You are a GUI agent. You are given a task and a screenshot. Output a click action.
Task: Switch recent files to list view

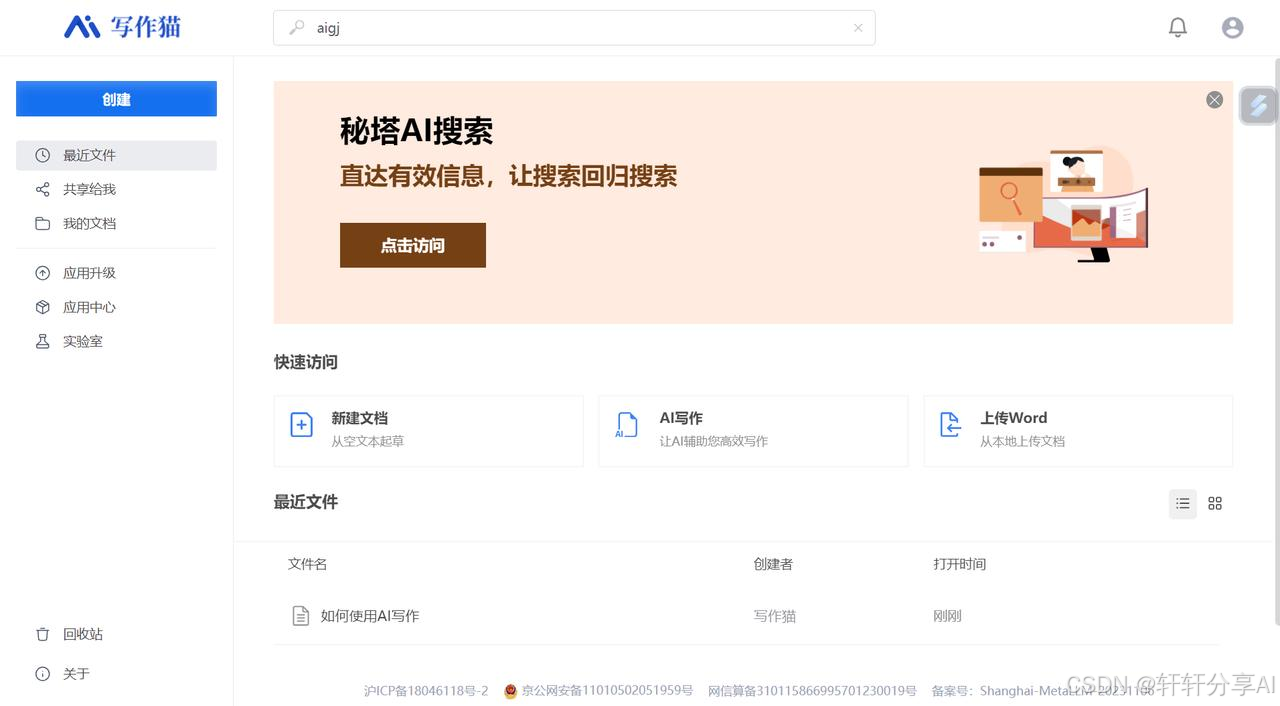pos(1183,503)
